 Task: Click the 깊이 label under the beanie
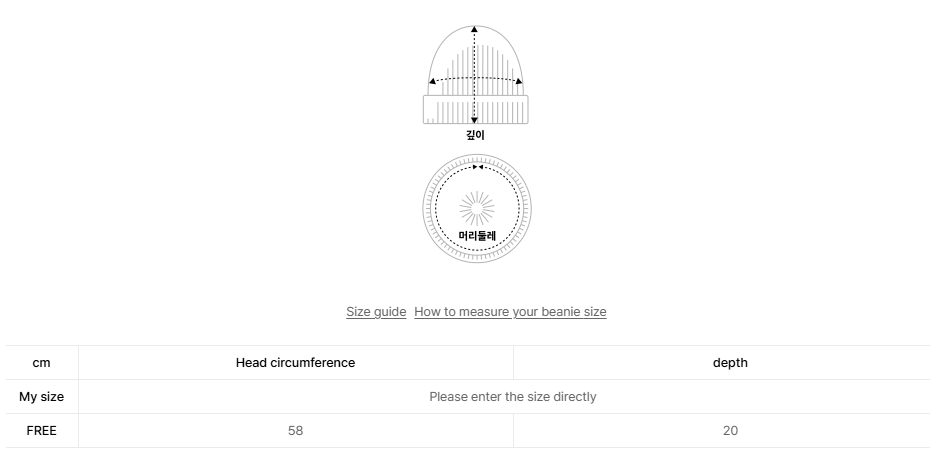point(475,135)
